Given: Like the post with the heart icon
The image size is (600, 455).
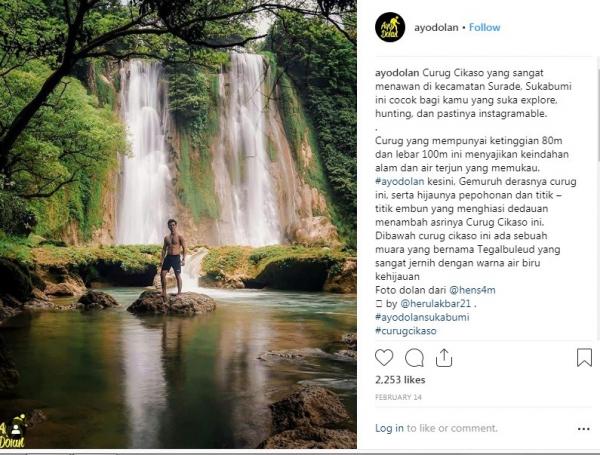Looking at the screenshot, I should 384,357.
